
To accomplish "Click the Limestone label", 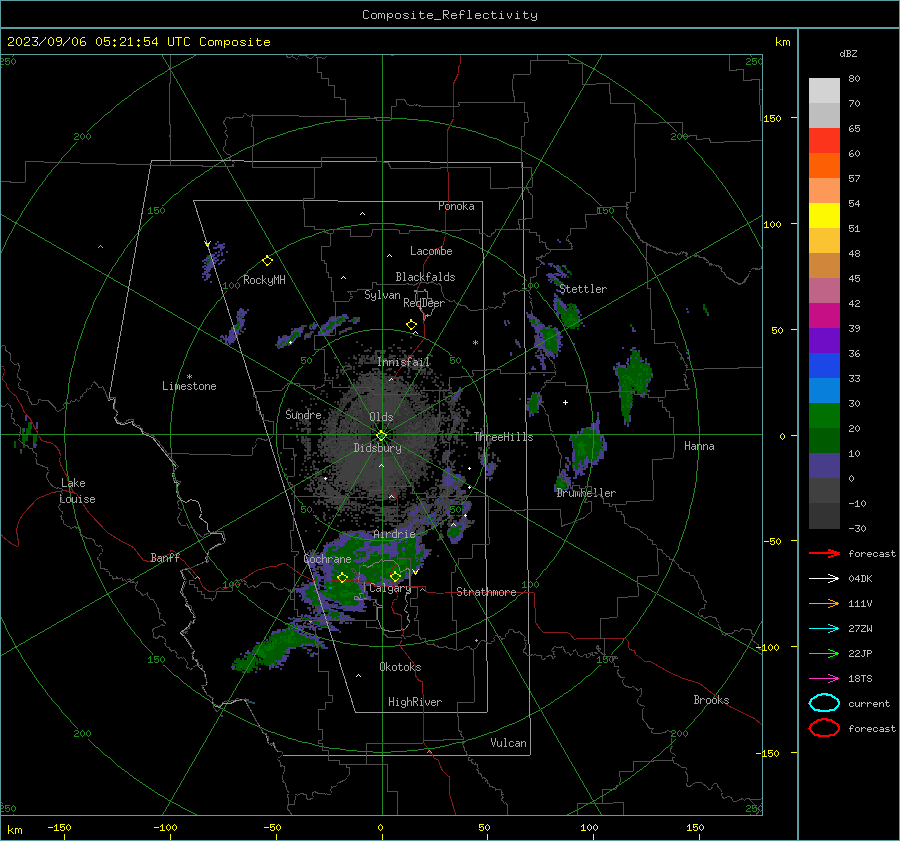I will pyautogui.click(x=189, y=386).
